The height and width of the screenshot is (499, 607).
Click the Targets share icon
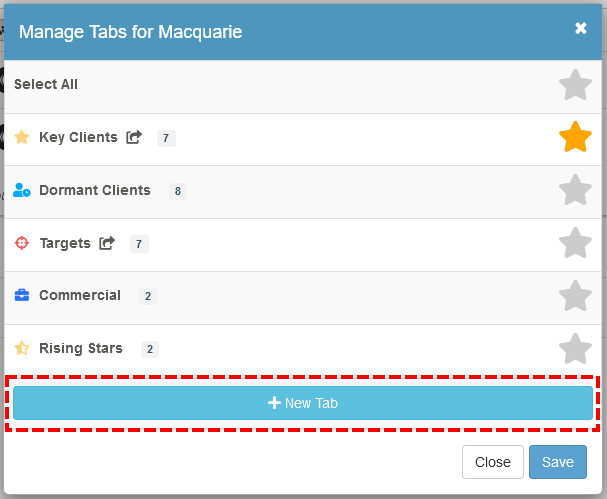coord(107,243)
